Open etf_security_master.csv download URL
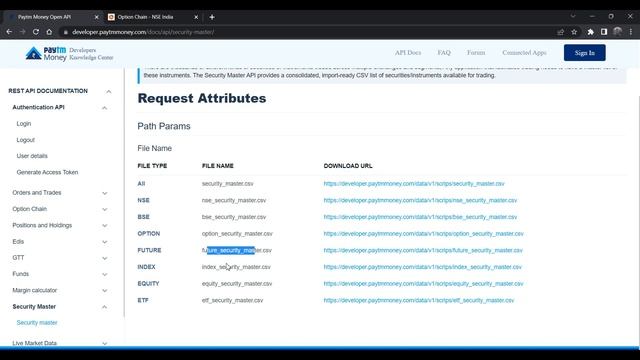The image size is (640, 360). click(419, 300)
